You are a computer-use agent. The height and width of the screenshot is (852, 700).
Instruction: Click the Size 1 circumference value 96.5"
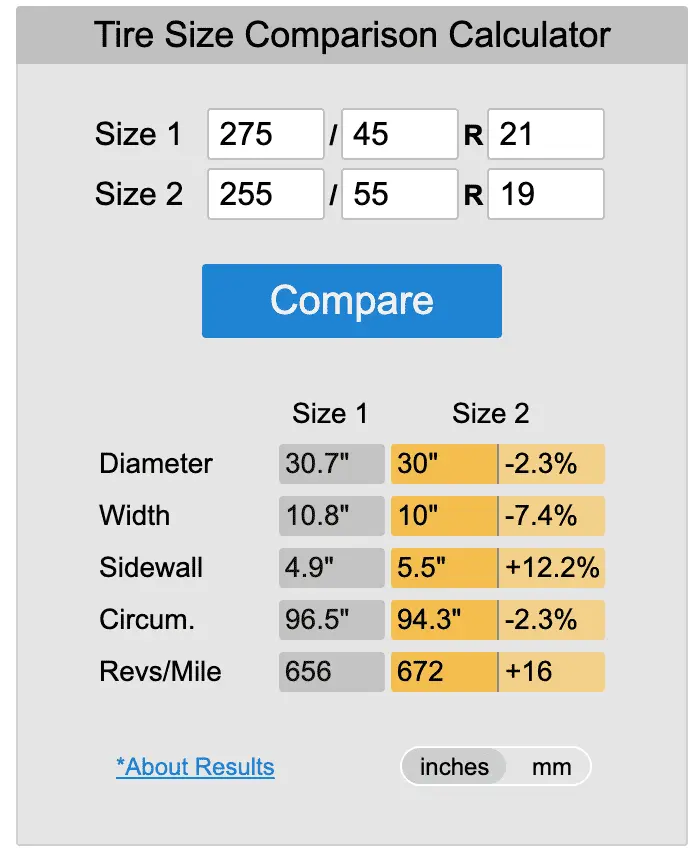point(331,620)
